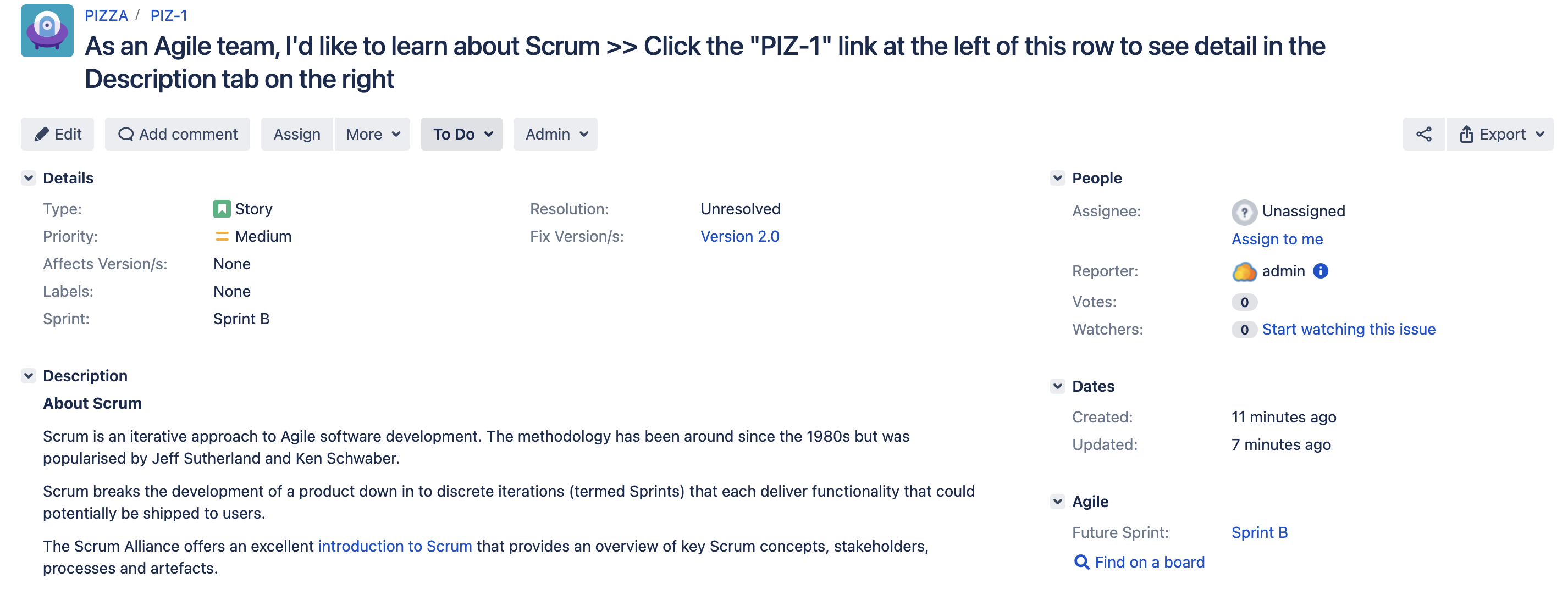Click the magnifier icon beside Find on a board
This screenshot has height=612, width=1568.
click(x=1081, y=562)
